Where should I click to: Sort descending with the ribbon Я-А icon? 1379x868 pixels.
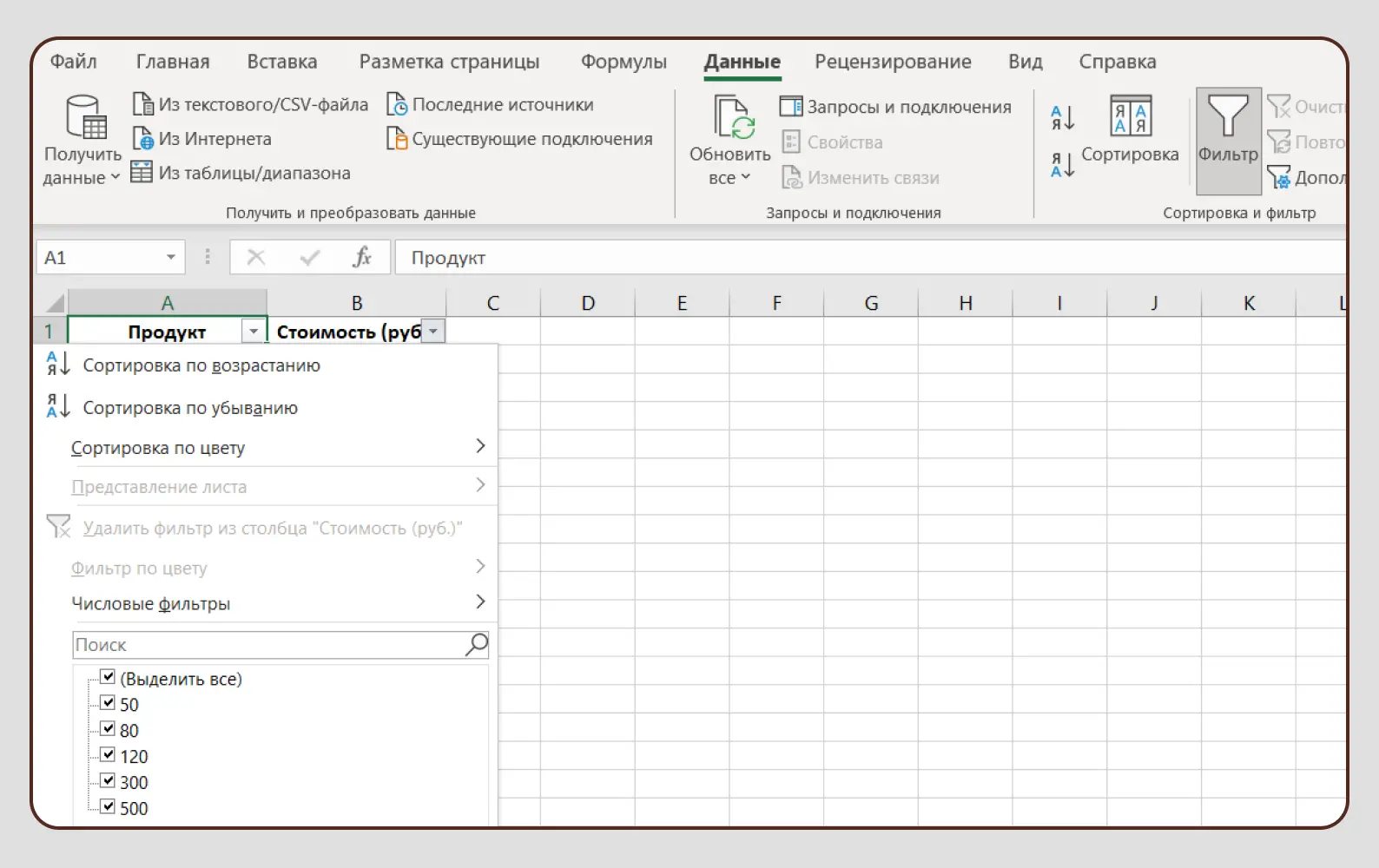click(1062, 164)
